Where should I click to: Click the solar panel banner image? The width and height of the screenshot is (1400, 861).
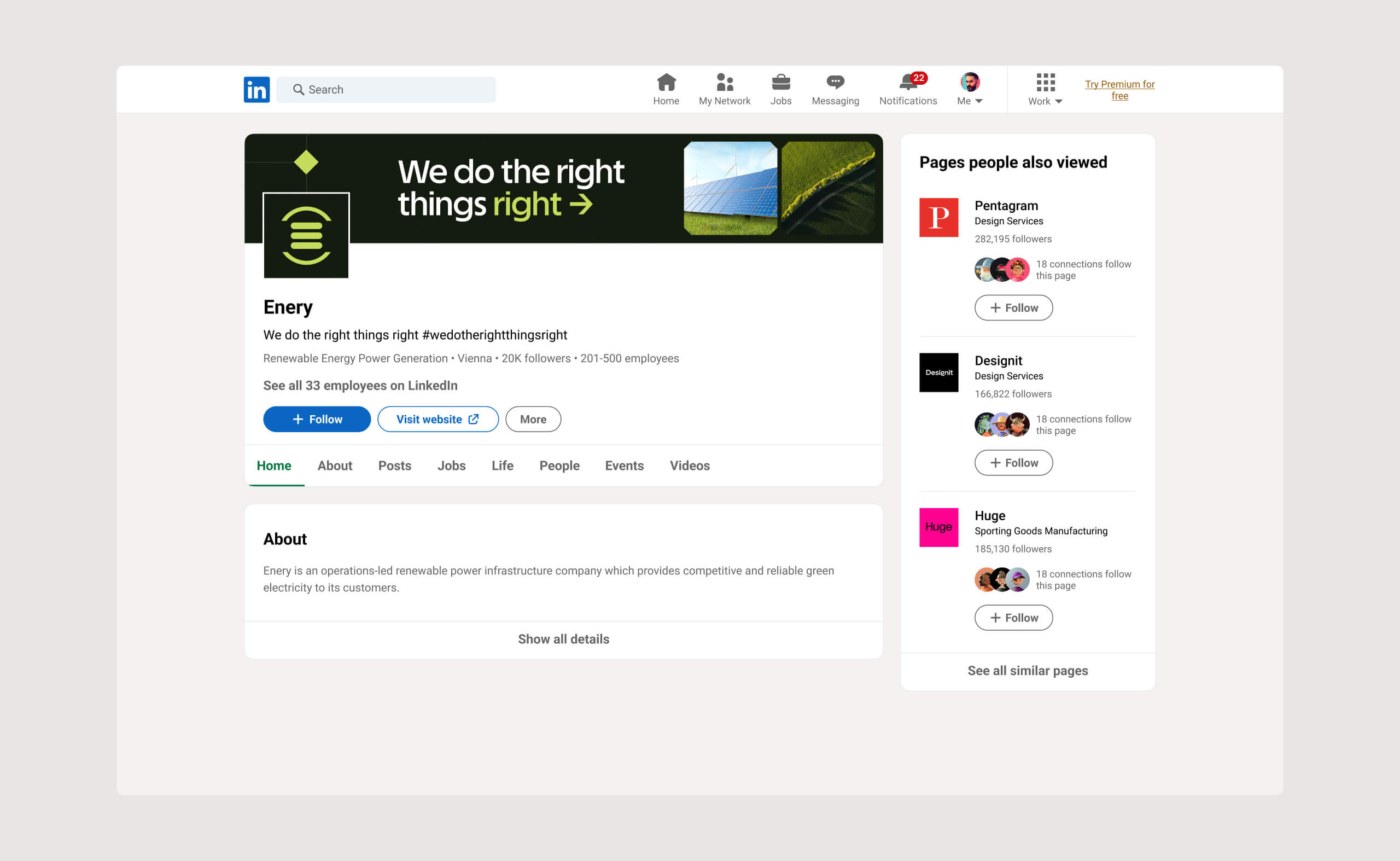click(x=731, y=188)
